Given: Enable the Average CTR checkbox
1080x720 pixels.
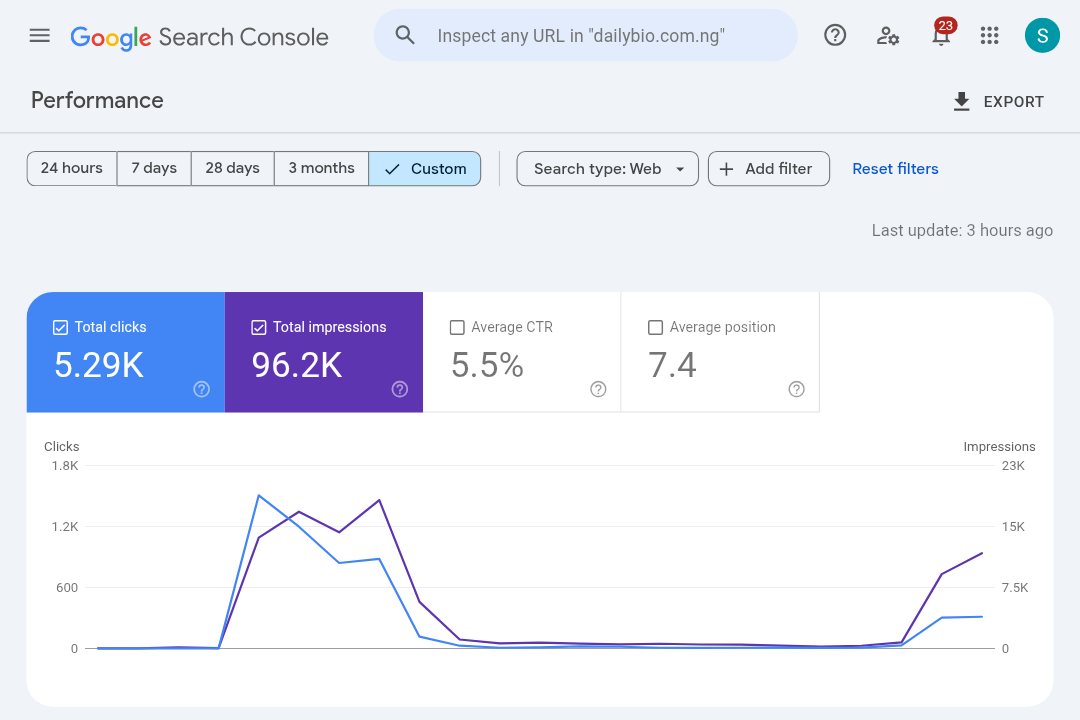Looking at the screenshot, I should pyautogui.click(x=457, y=327).
